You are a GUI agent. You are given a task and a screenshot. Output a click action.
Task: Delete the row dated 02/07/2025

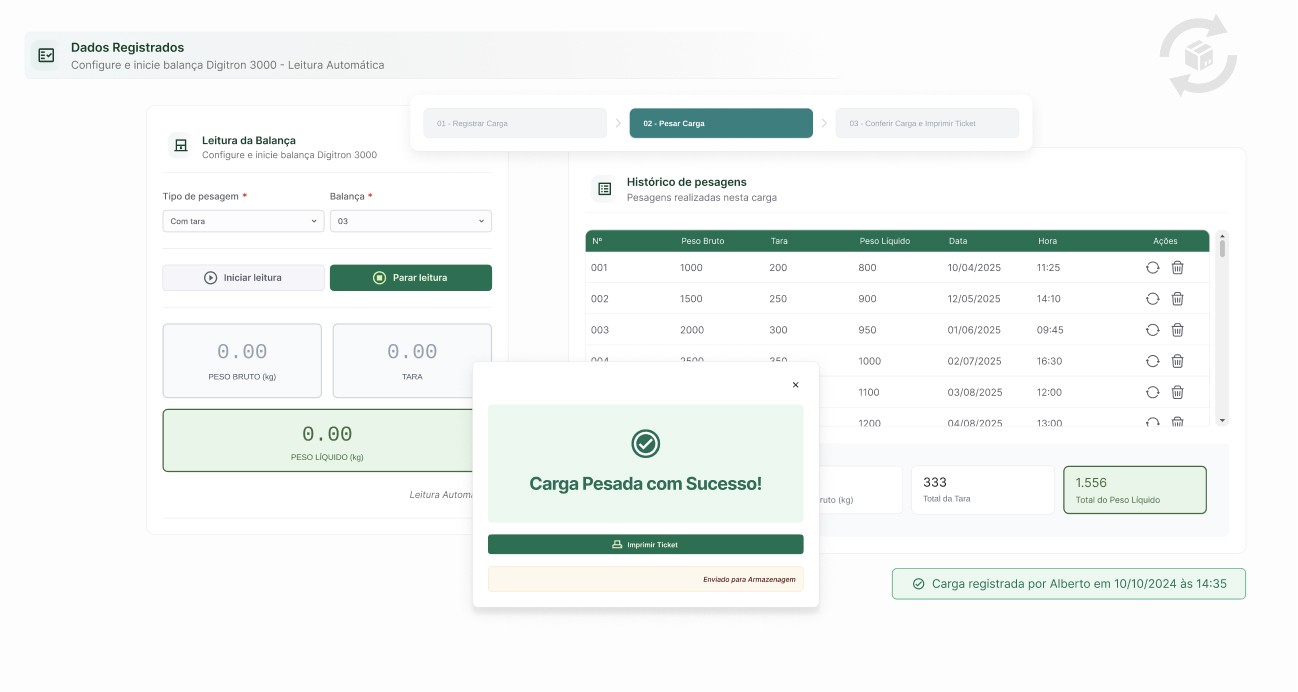pyautogui.click(x=1177, y=361)
